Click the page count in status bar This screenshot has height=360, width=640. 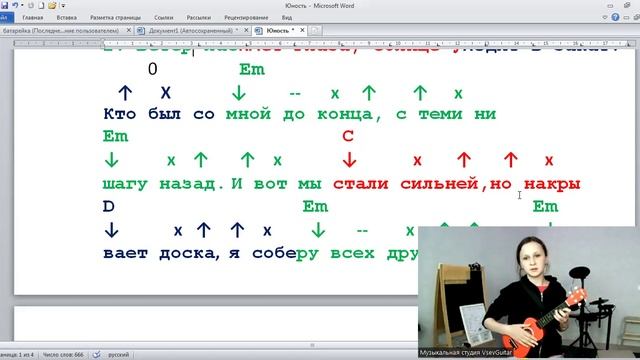[17, 355]
